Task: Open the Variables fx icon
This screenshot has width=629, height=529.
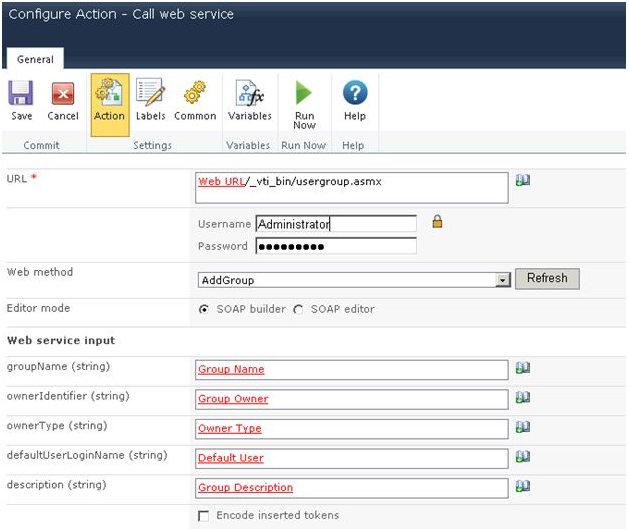Action: tap(250, 93)
